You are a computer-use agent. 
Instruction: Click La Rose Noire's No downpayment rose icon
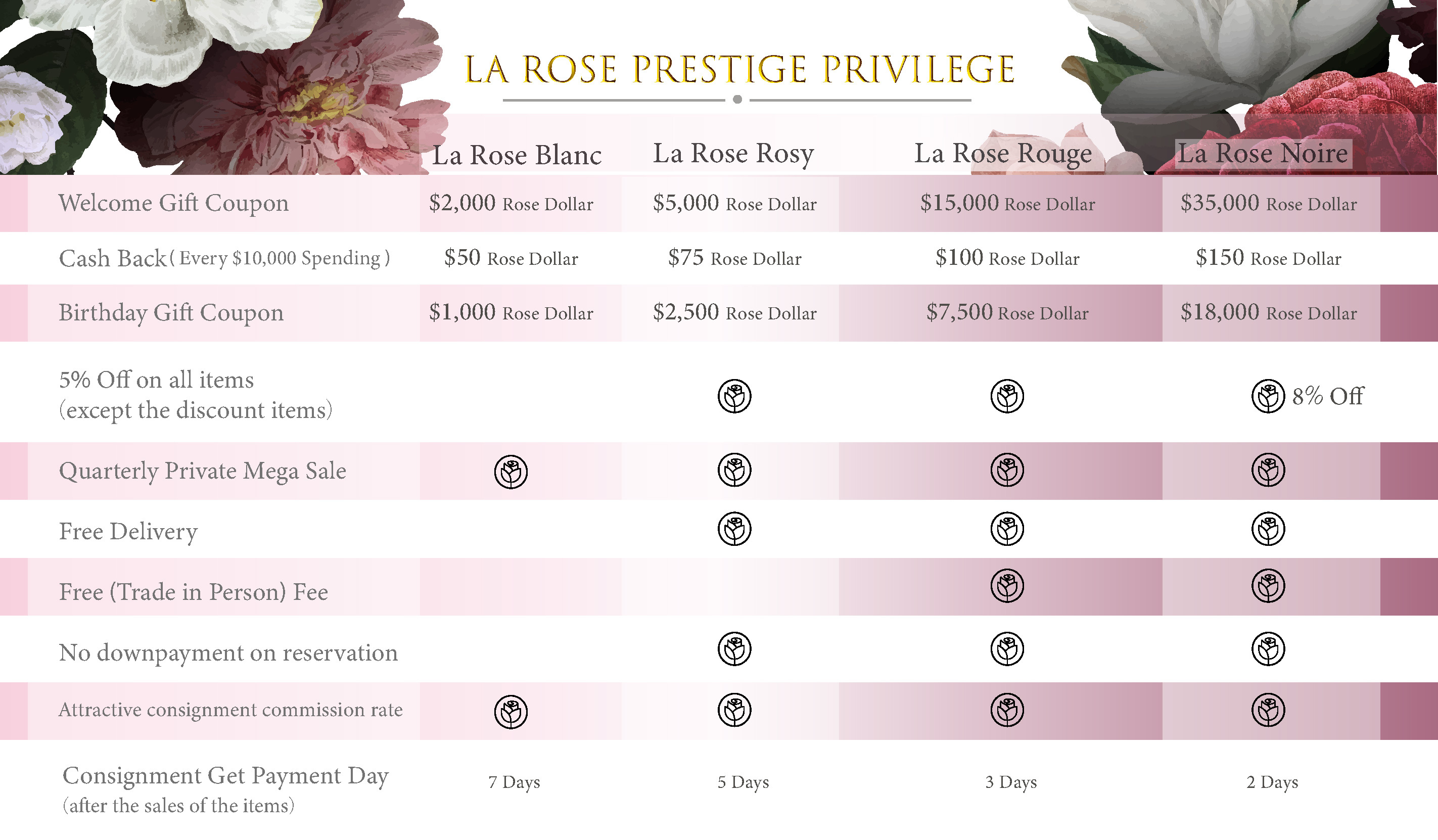pos(1268,649)
